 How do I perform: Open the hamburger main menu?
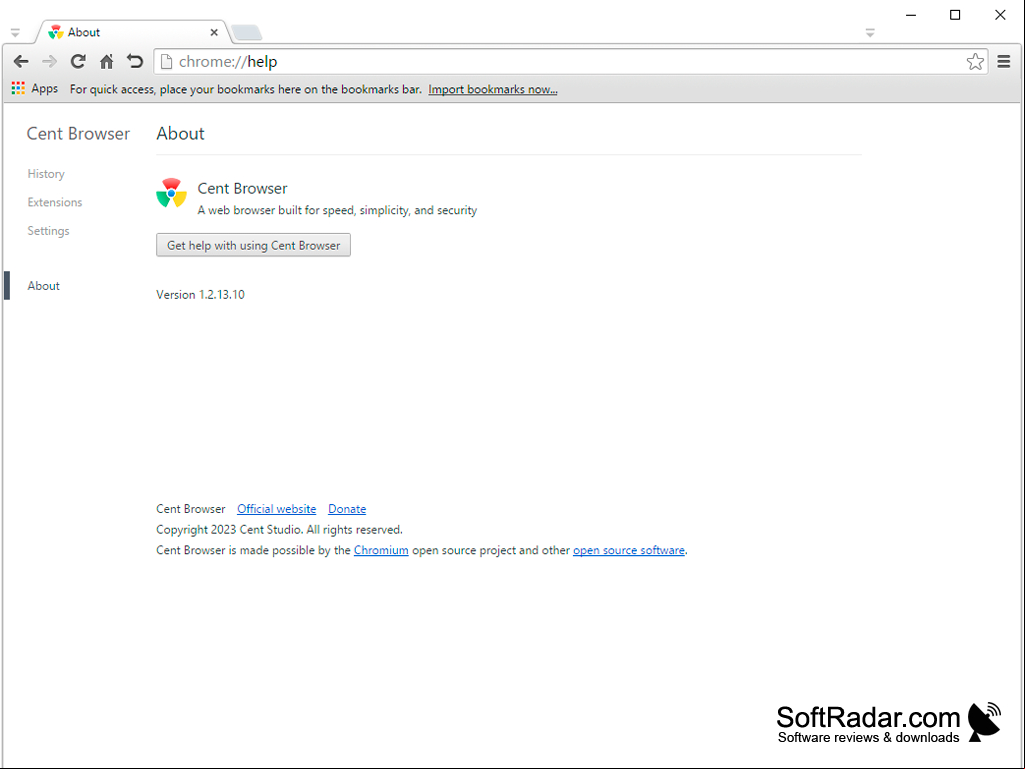pyautogui.click(x=1004, y=61)
